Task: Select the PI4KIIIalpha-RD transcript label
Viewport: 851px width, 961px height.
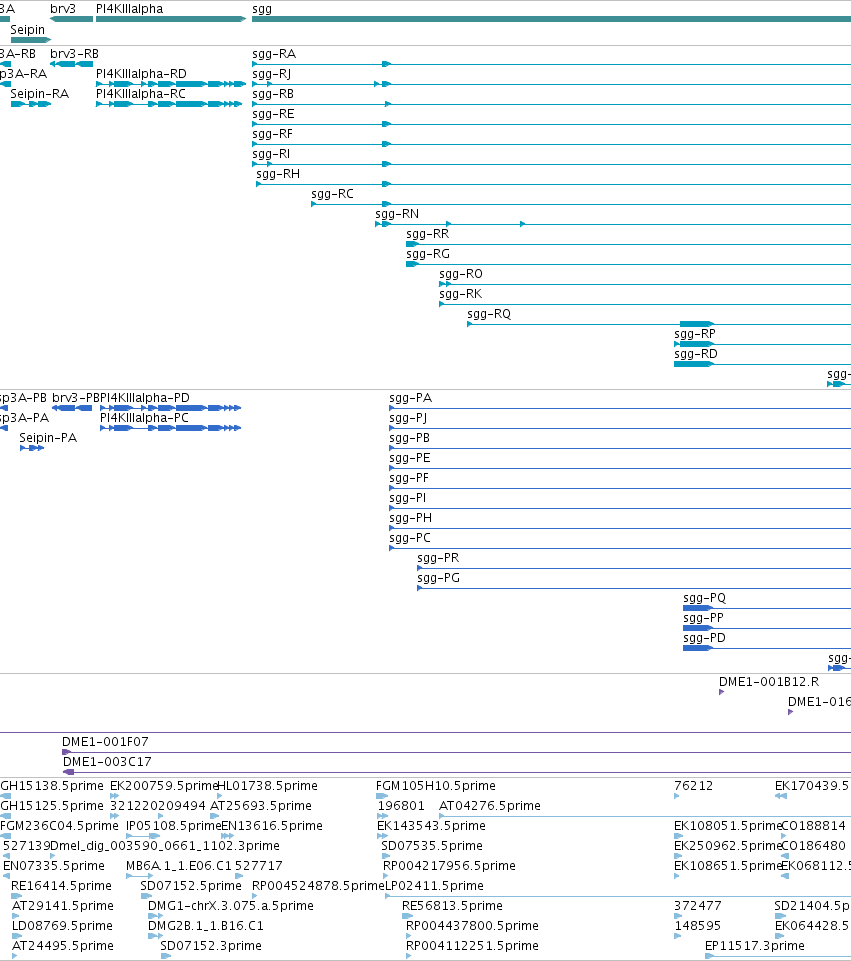Action: click(141, 74)
